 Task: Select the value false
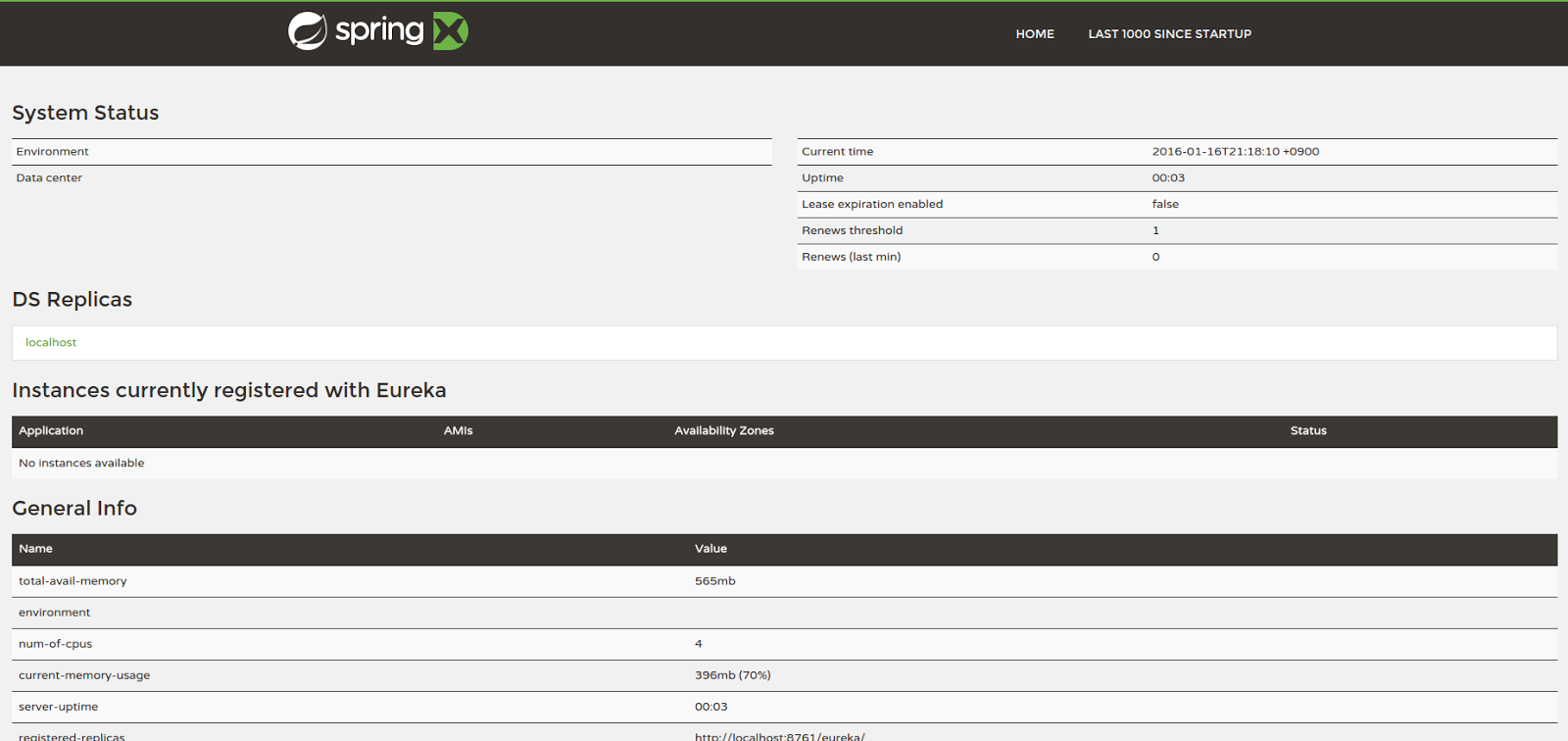coord(1165,204)
